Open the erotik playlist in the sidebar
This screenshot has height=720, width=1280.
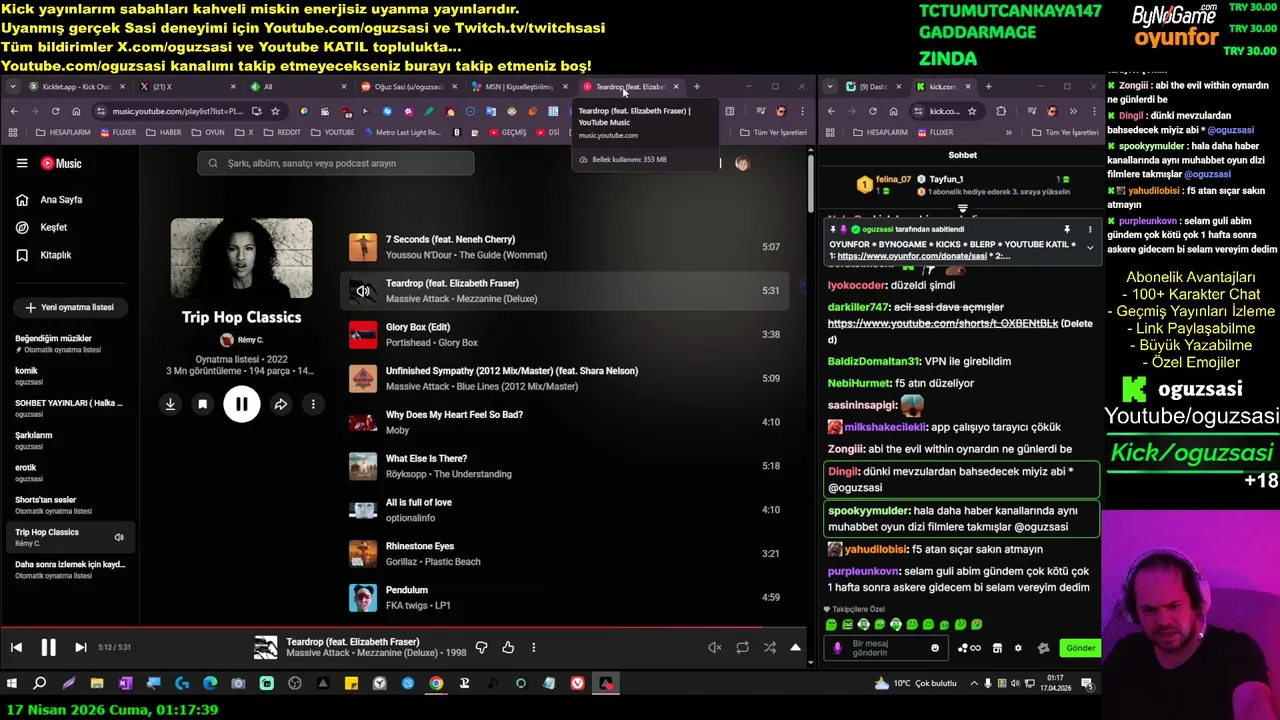(x=69, y=472)
